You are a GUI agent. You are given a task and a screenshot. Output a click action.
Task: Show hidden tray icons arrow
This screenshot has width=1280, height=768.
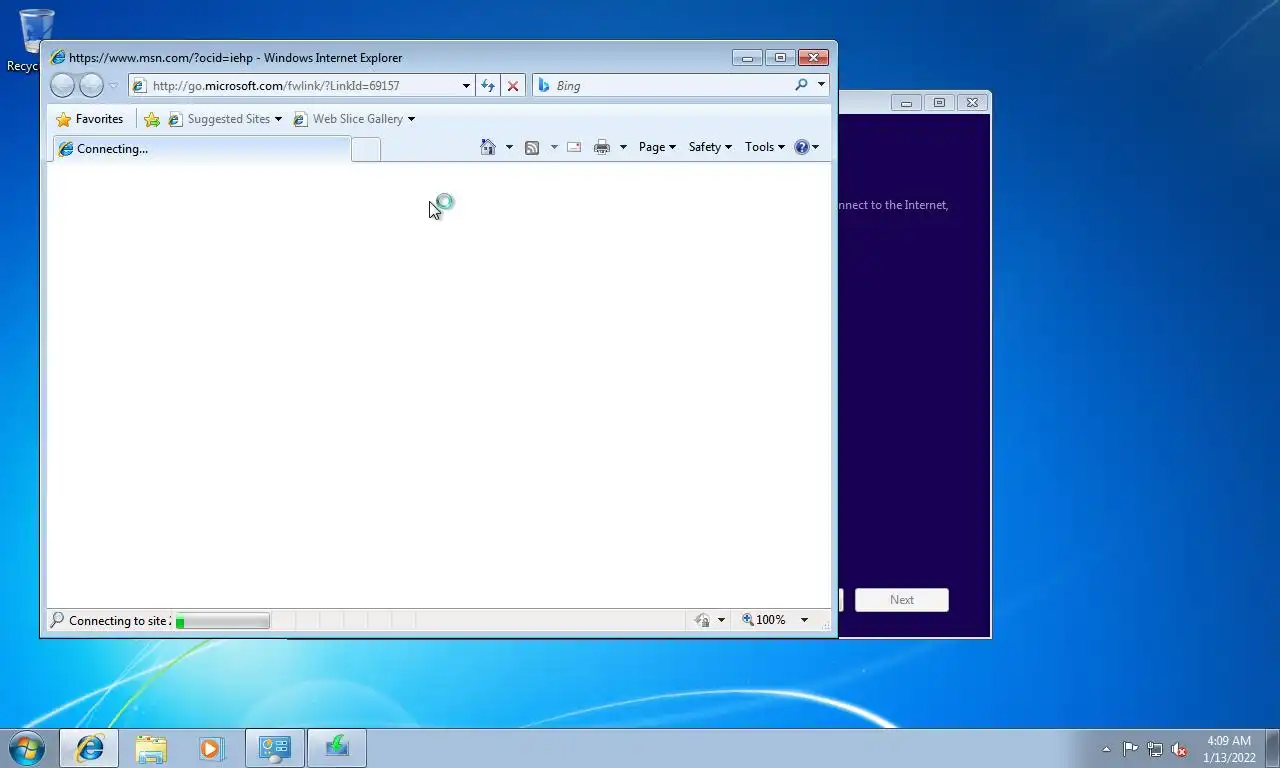pos(1106,749)
